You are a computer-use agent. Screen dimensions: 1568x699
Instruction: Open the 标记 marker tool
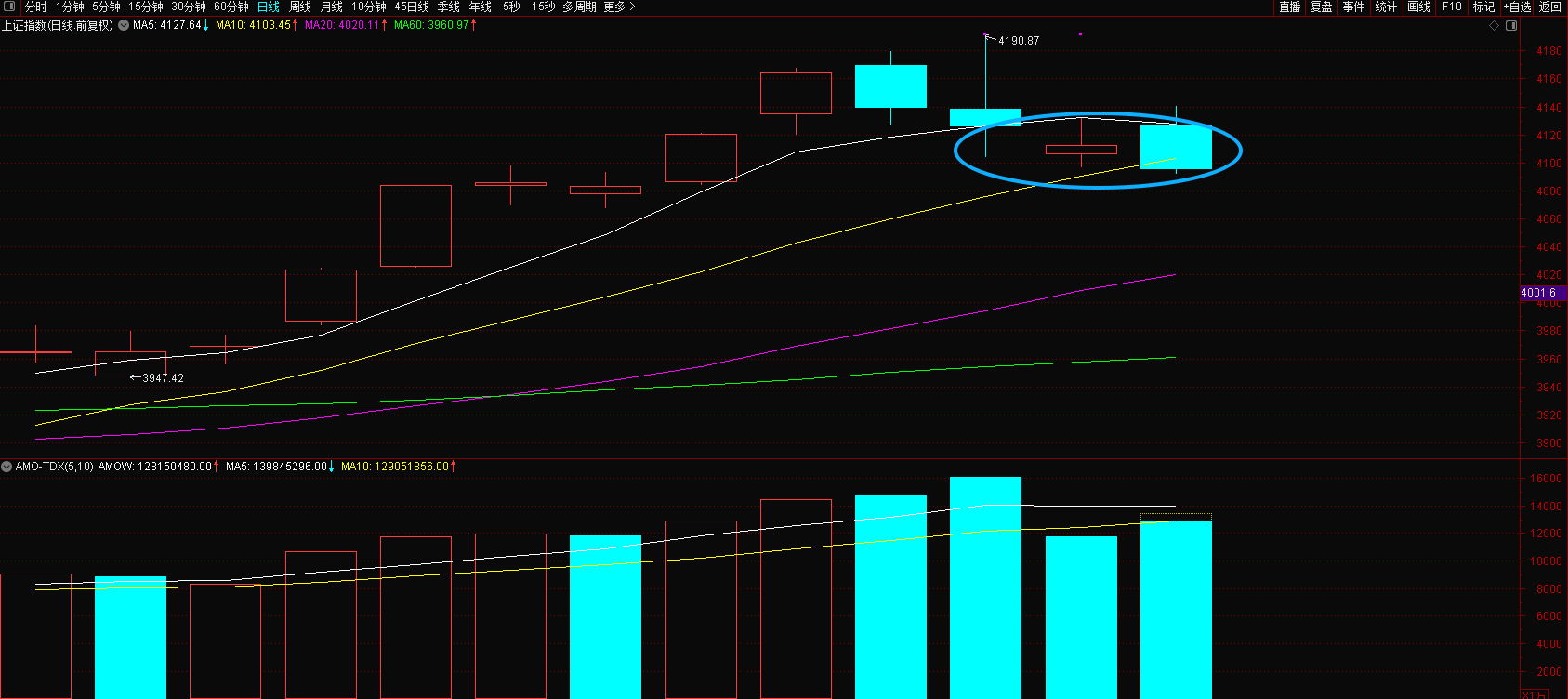click(1483, 7)
